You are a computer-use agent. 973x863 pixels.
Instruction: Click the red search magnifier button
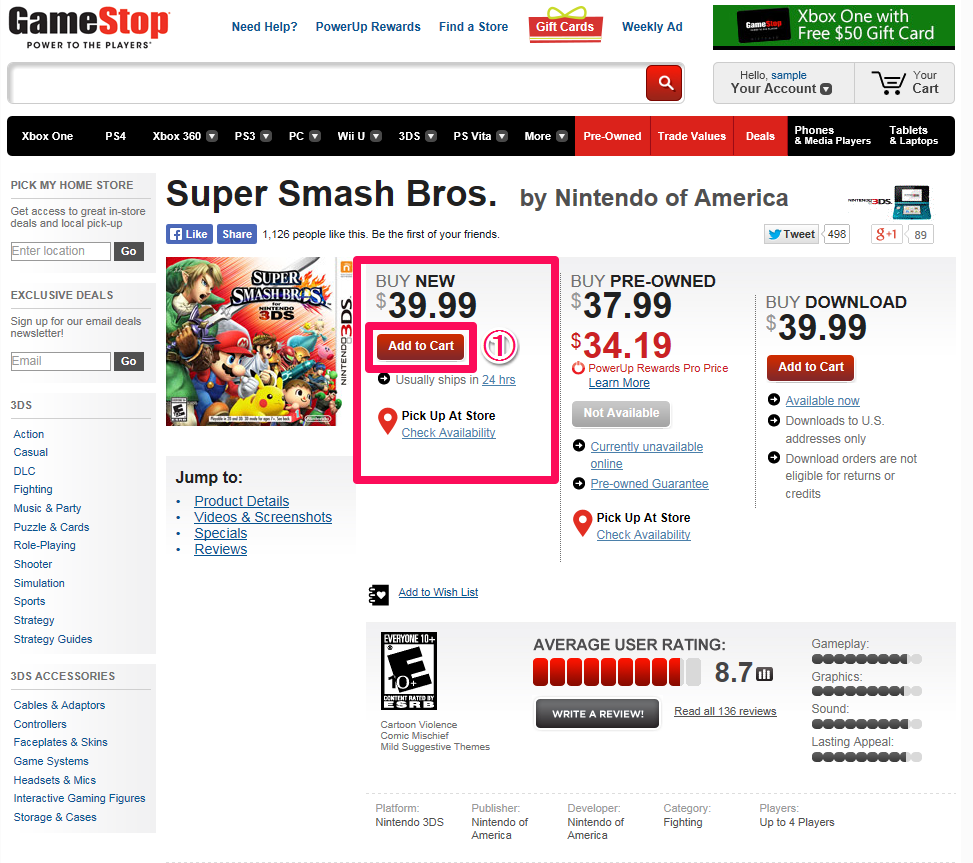[663, 83]
